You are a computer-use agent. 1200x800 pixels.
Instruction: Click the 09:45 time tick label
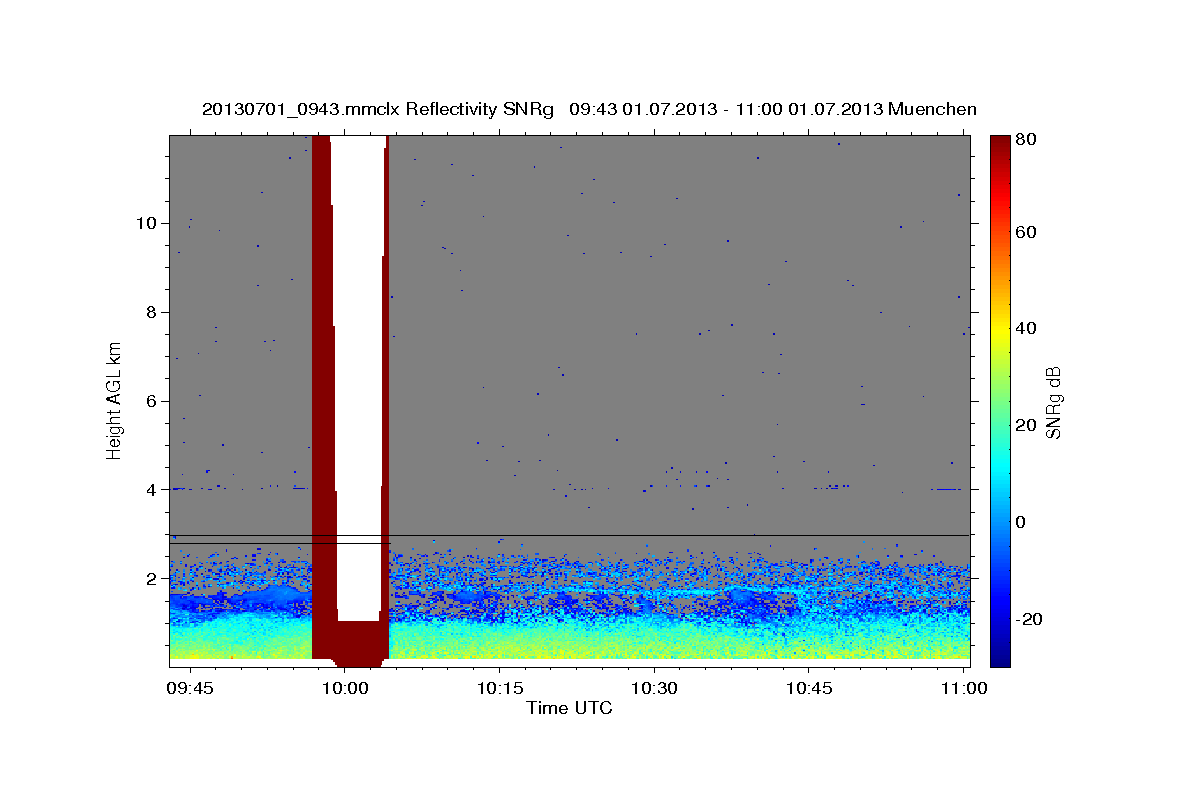tap(190, 688)
